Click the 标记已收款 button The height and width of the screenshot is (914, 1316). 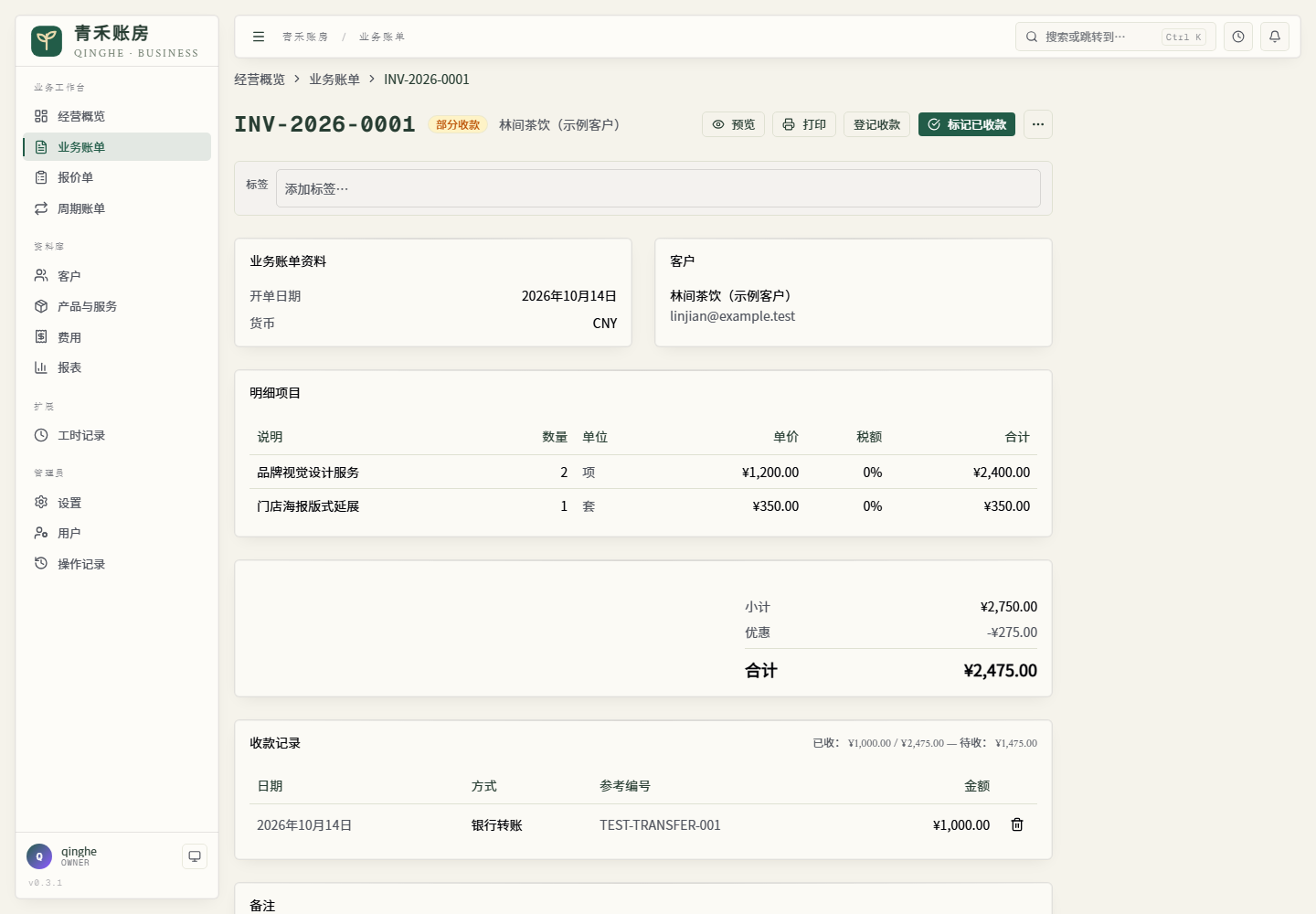(x=967, y=124)
